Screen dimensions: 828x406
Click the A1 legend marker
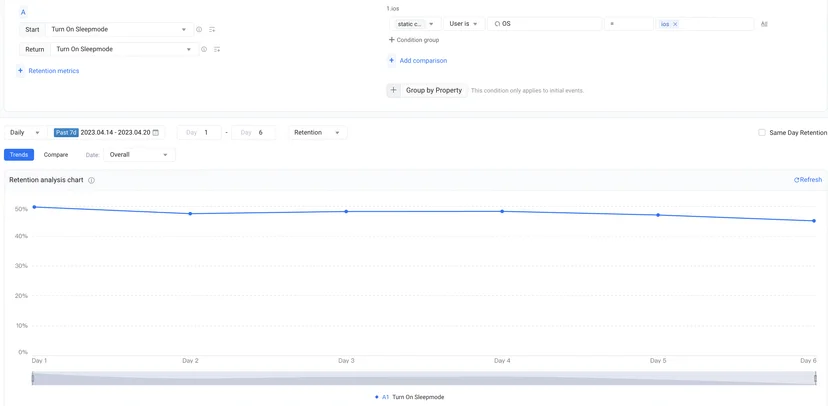click(x=377, y=397)
